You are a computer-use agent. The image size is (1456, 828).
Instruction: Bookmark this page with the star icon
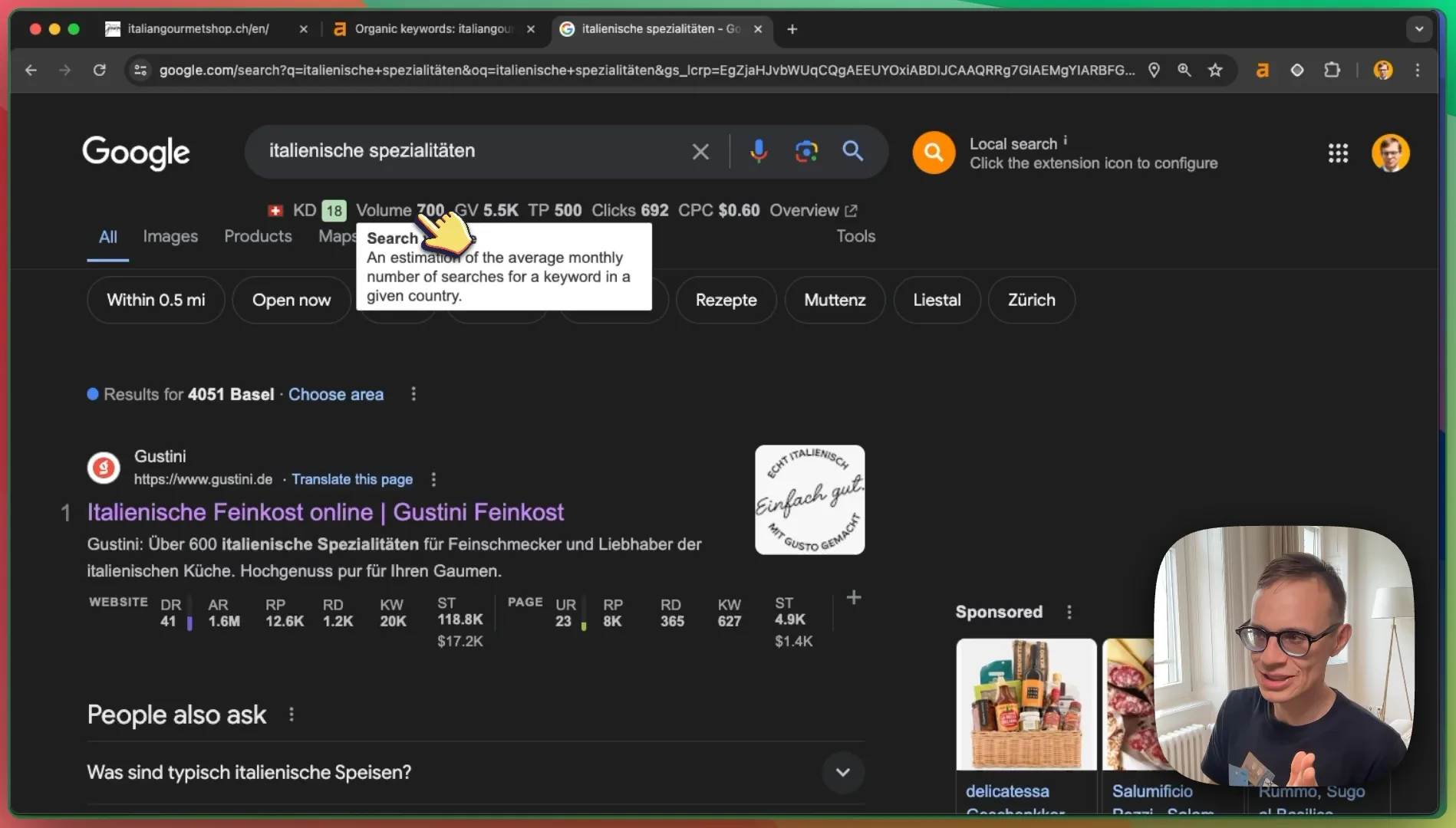(x=1215, y=71)
